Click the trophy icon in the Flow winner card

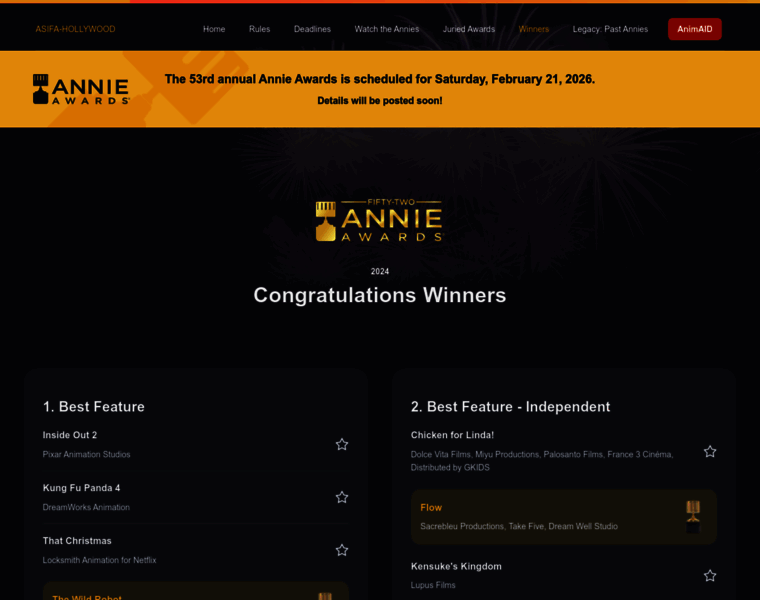point(693,517)
